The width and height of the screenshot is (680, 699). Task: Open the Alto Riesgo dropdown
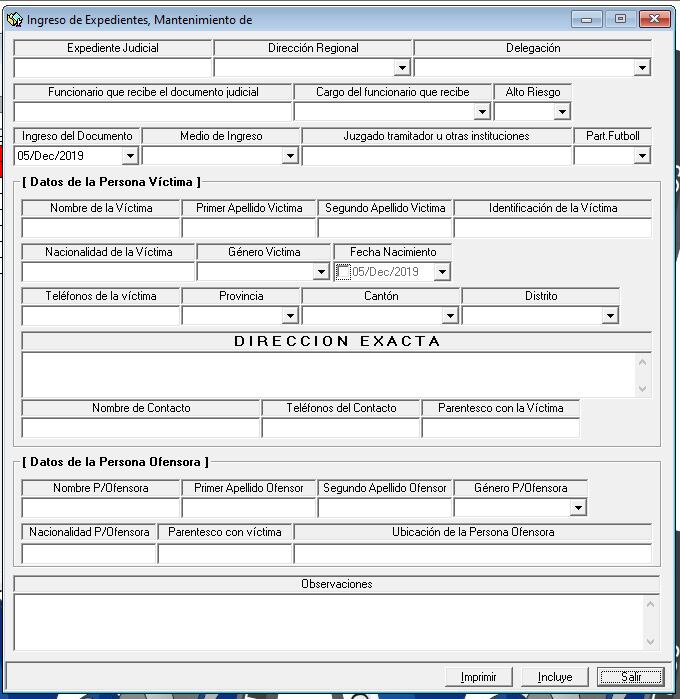tap(562, 112)
